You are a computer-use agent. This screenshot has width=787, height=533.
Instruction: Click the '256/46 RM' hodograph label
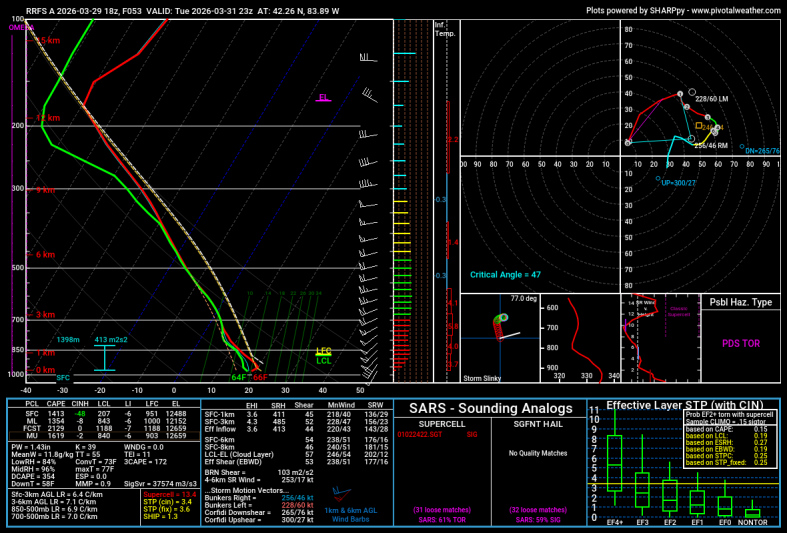pyautogui.click(x=711, y=146)
